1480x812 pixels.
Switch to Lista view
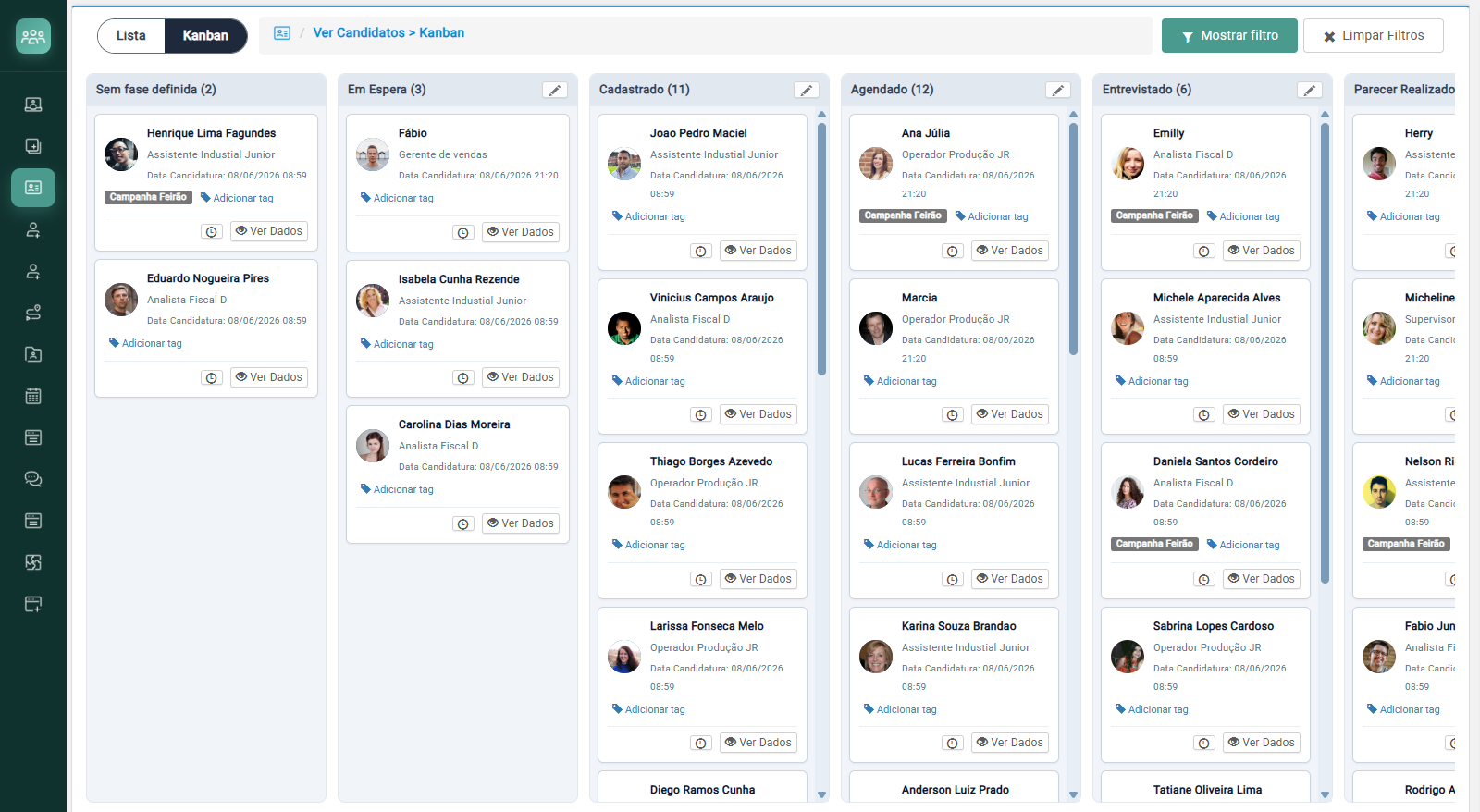tap(131, 36)
